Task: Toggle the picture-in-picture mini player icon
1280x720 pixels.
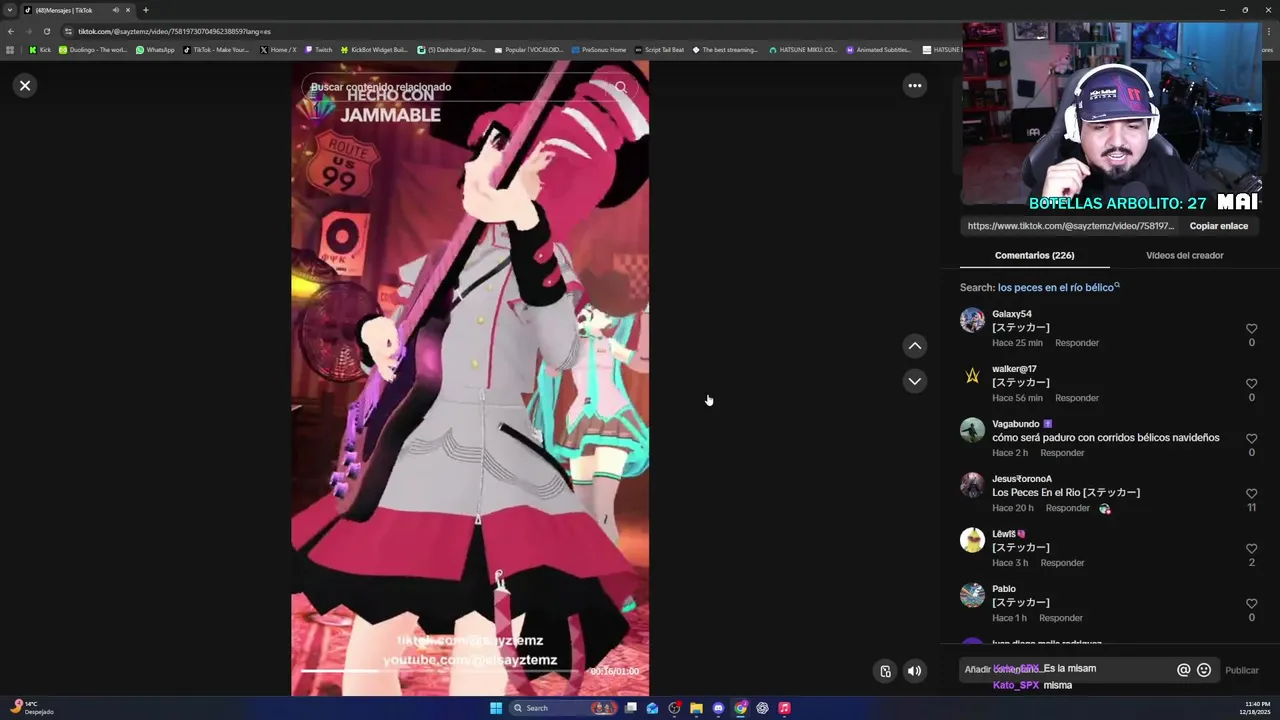Action: (x=885, y=671)
